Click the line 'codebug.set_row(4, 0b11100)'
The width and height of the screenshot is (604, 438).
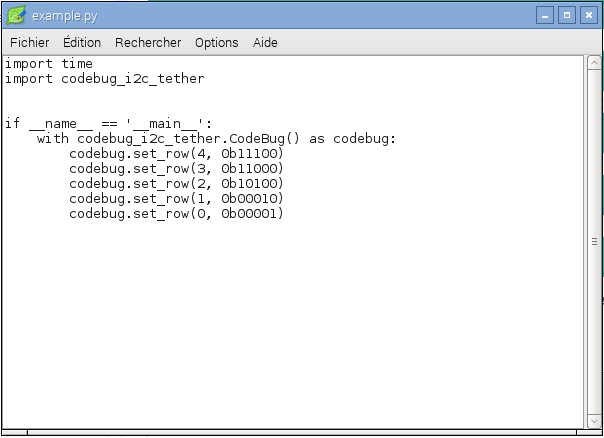176,154
